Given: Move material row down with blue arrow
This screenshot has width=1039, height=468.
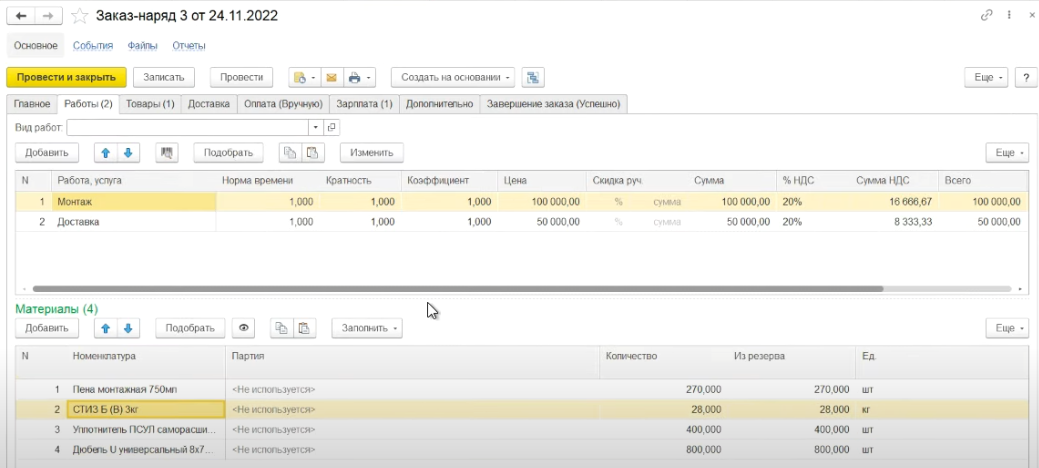Looking at the screenshot, I should 127,327.
